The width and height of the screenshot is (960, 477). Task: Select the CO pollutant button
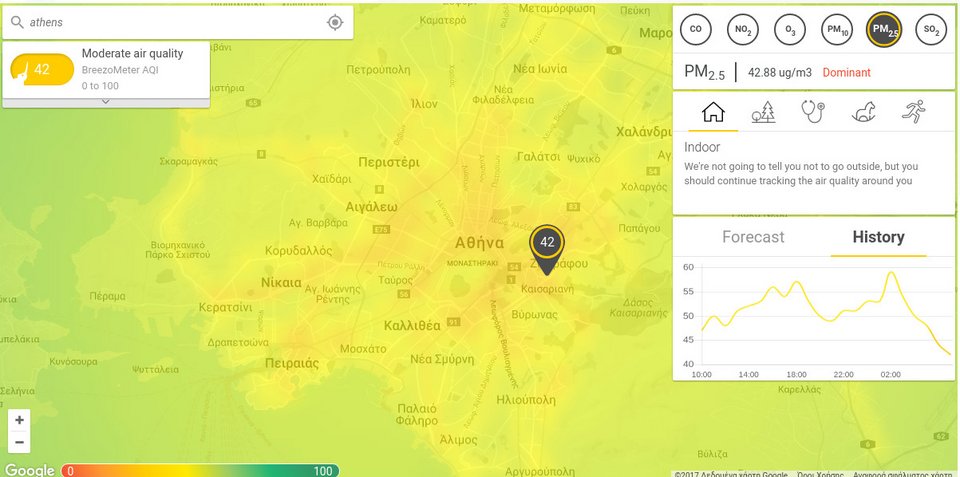[x=696, y=29]
